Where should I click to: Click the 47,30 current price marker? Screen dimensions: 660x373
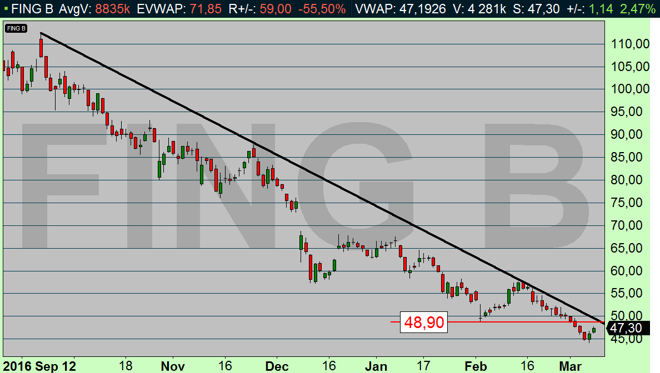coord(628,328)
